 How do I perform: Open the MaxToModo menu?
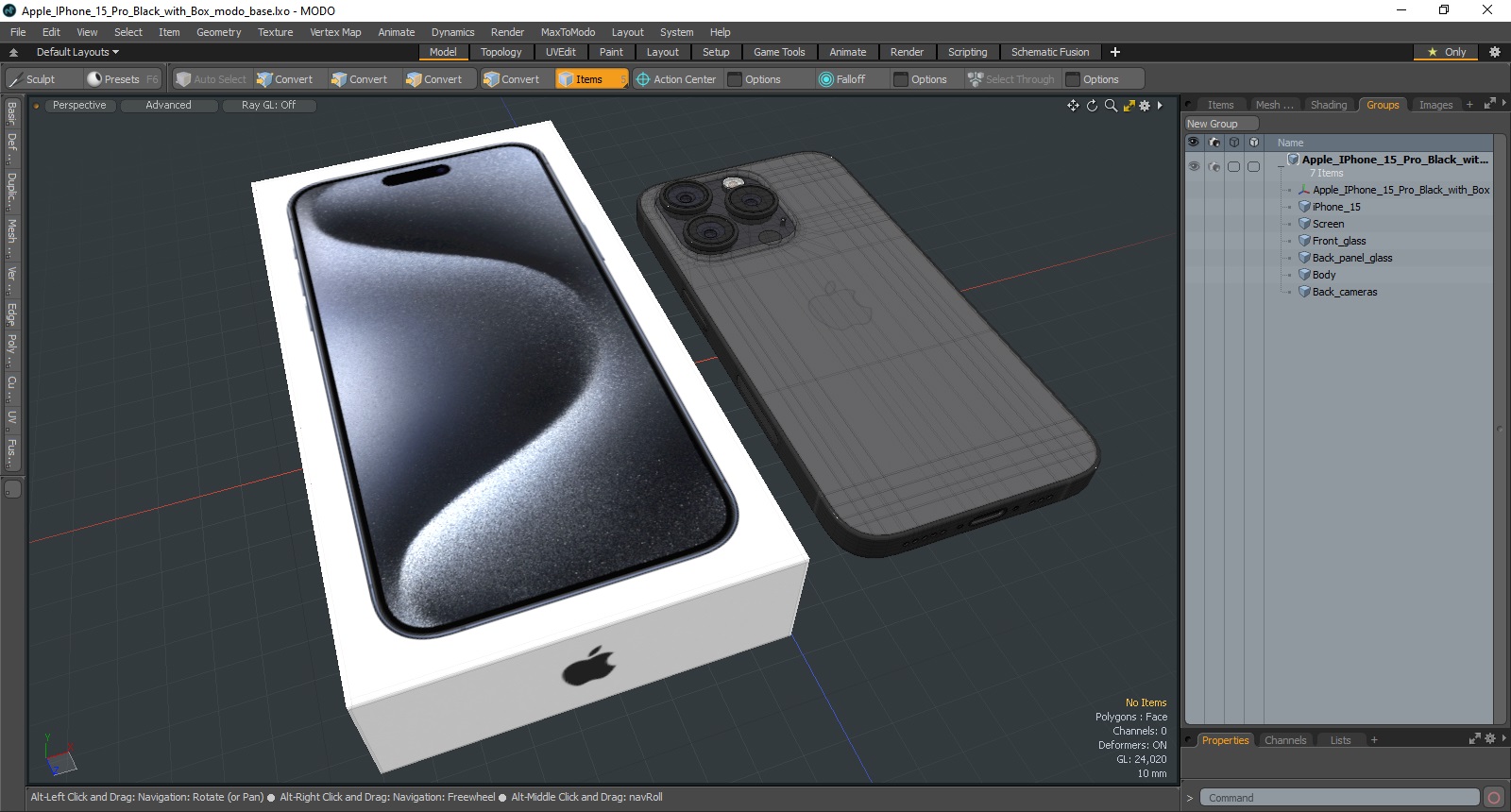coord(568,32)
